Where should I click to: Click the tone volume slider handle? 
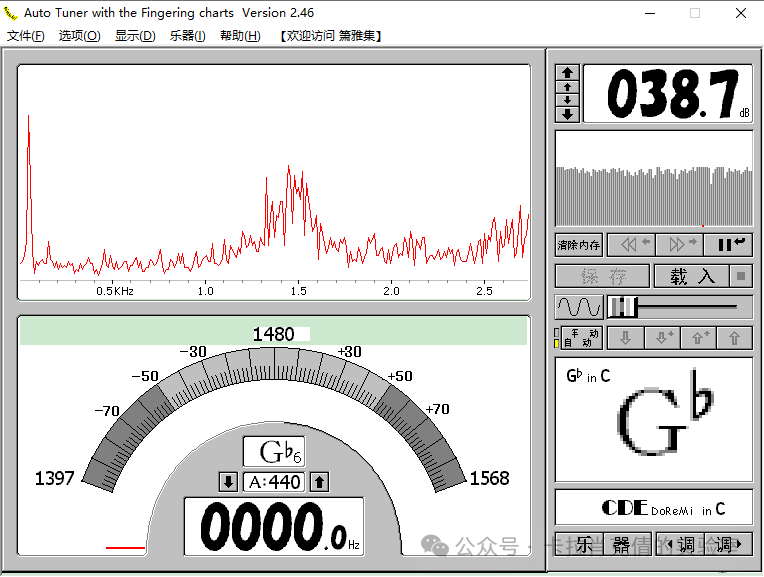[x=622, y=307]
